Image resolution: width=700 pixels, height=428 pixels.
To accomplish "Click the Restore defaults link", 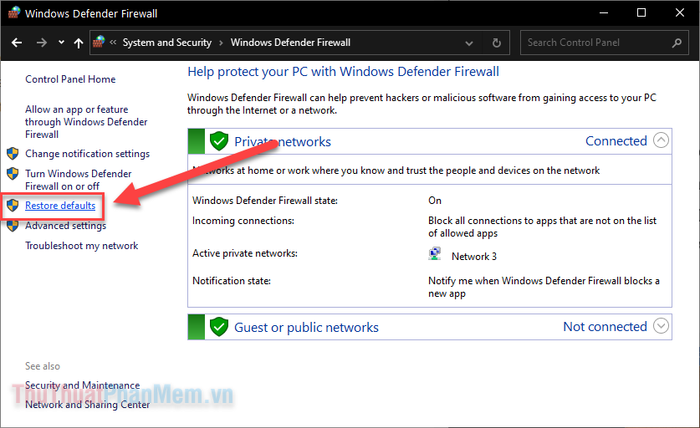I will (x=60, y=205).
